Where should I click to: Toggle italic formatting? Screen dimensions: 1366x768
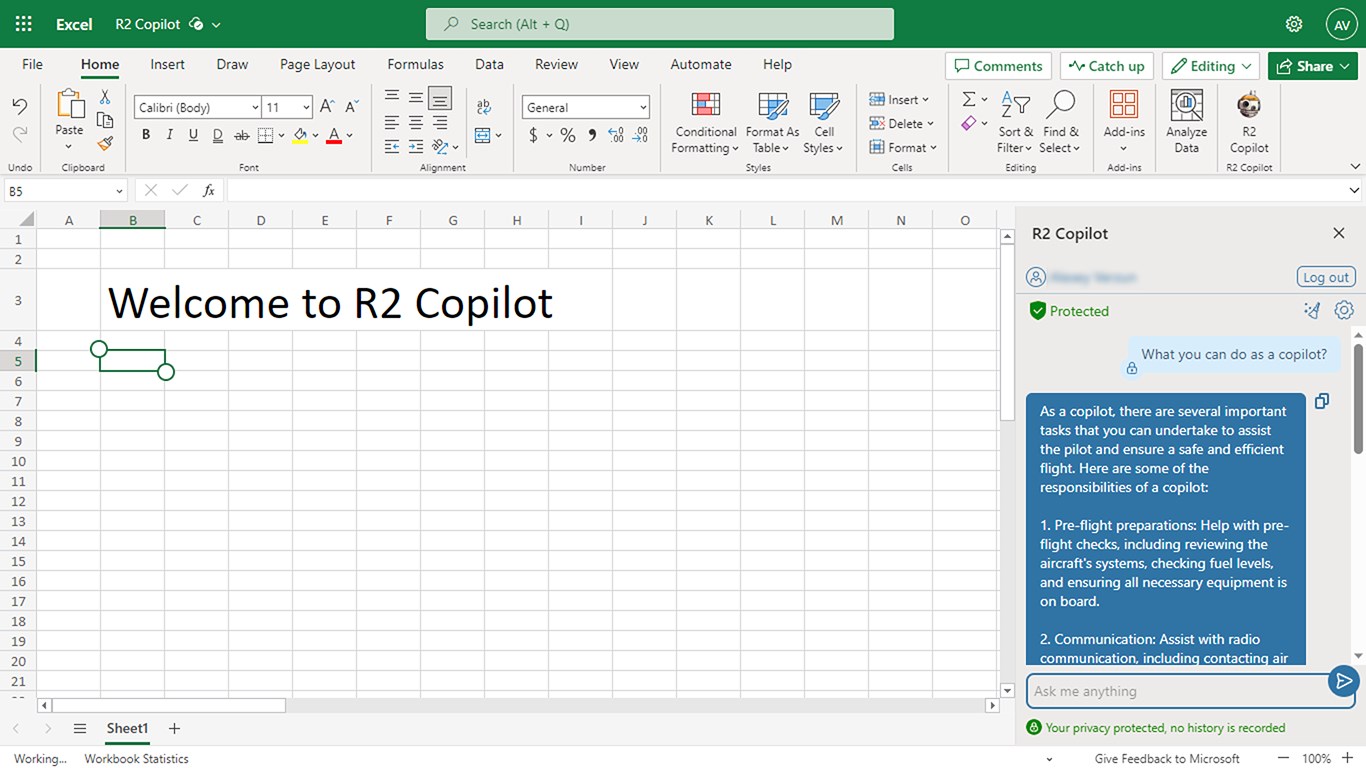click(x=169, y=135)
